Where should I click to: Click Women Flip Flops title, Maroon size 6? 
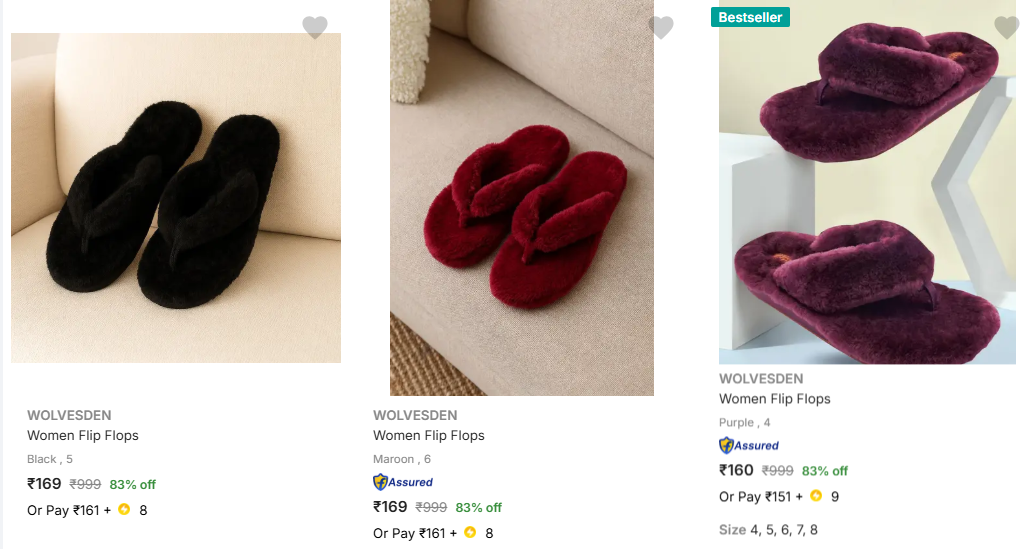pyautogui.click(x=429, y=435)
